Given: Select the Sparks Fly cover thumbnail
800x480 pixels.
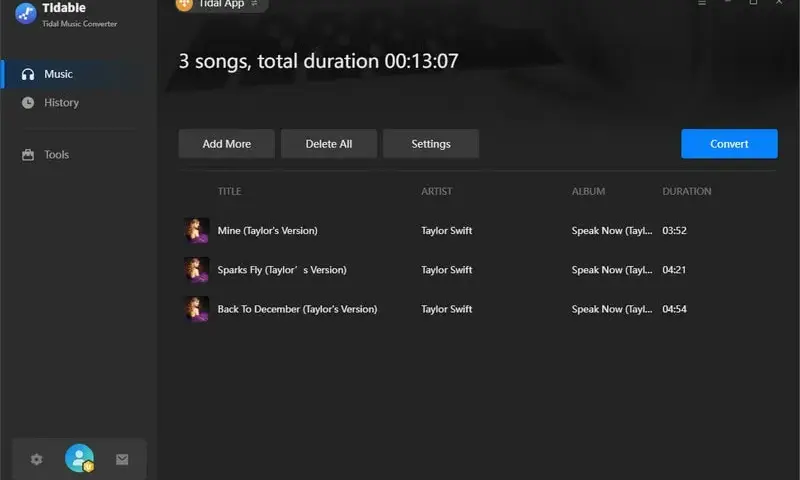Looking at the screenshot, I should 196,270.
